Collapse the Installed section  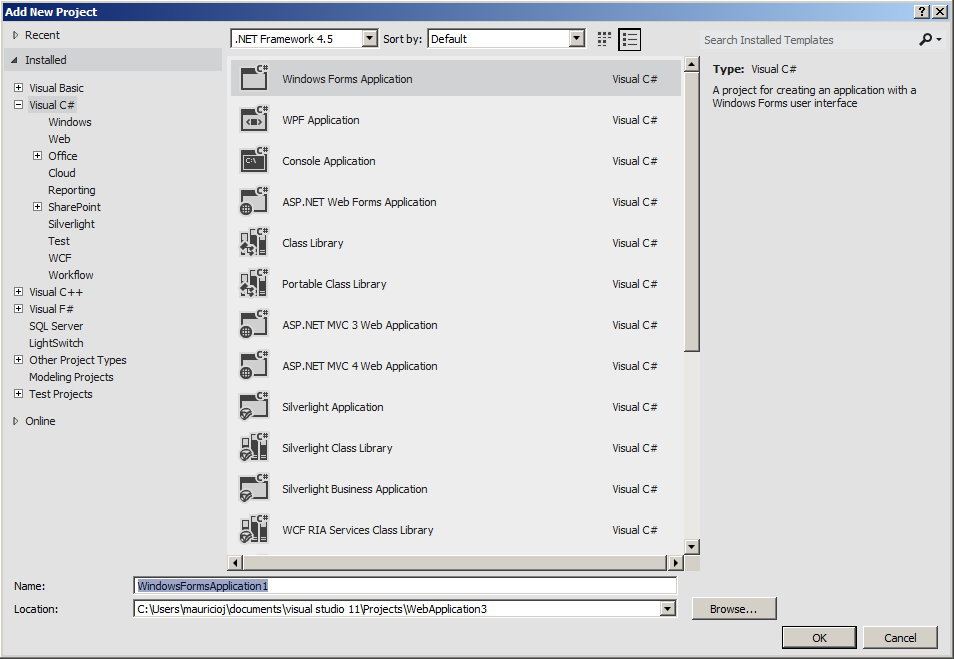click(x=15, y=60)
